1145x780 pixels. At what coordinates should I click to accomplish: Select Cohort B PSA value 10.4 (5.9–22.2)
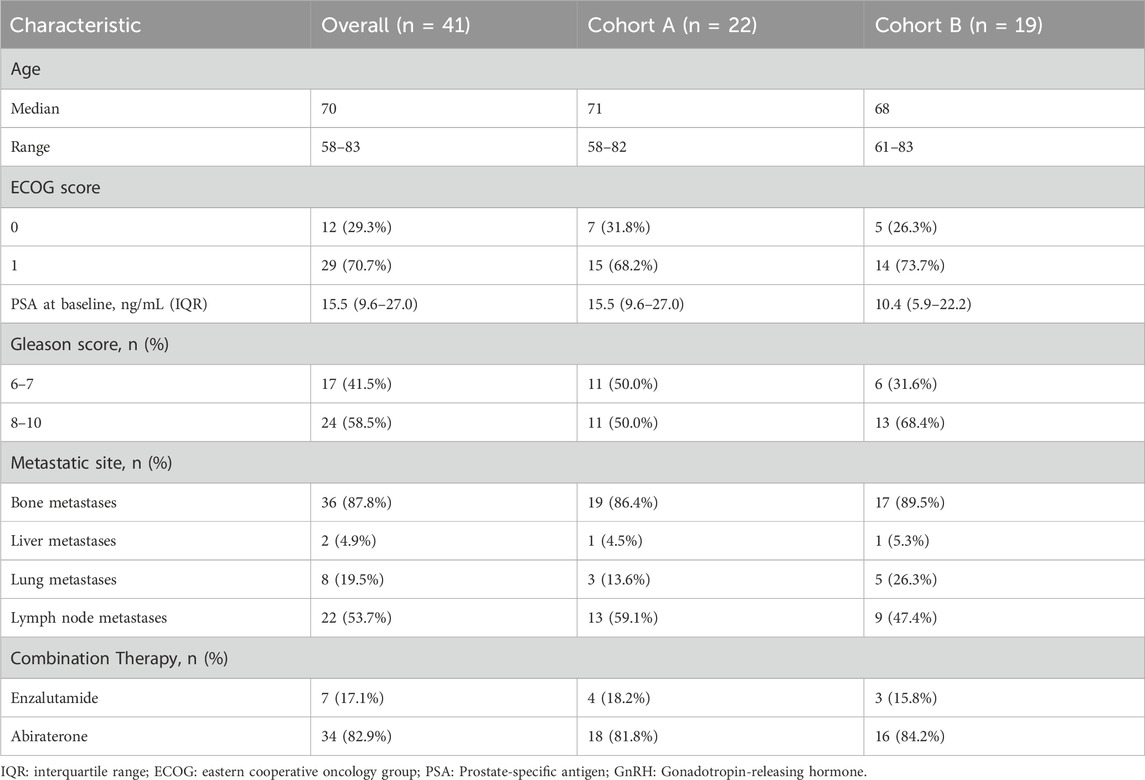point(923,304)
